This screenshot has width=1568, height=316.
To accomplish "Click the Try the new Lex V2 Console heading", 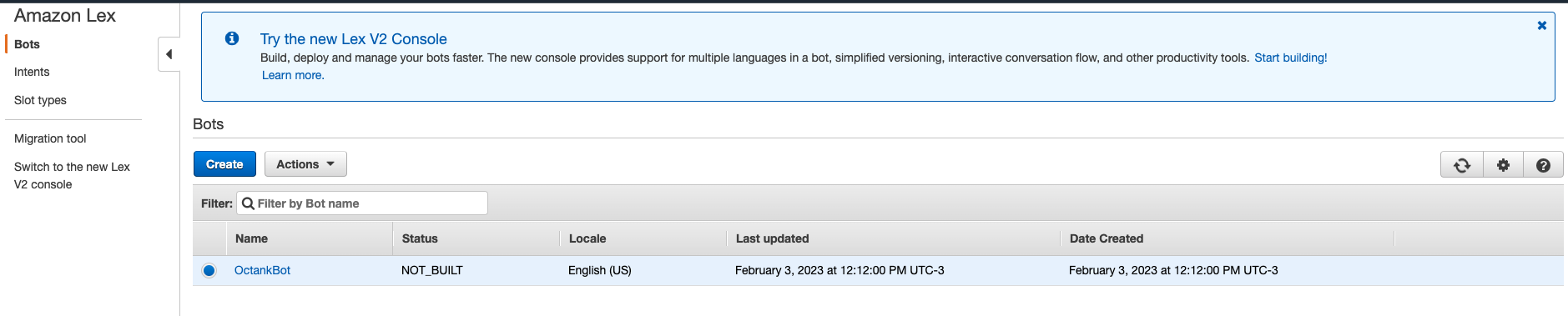I will click(353, 39).
